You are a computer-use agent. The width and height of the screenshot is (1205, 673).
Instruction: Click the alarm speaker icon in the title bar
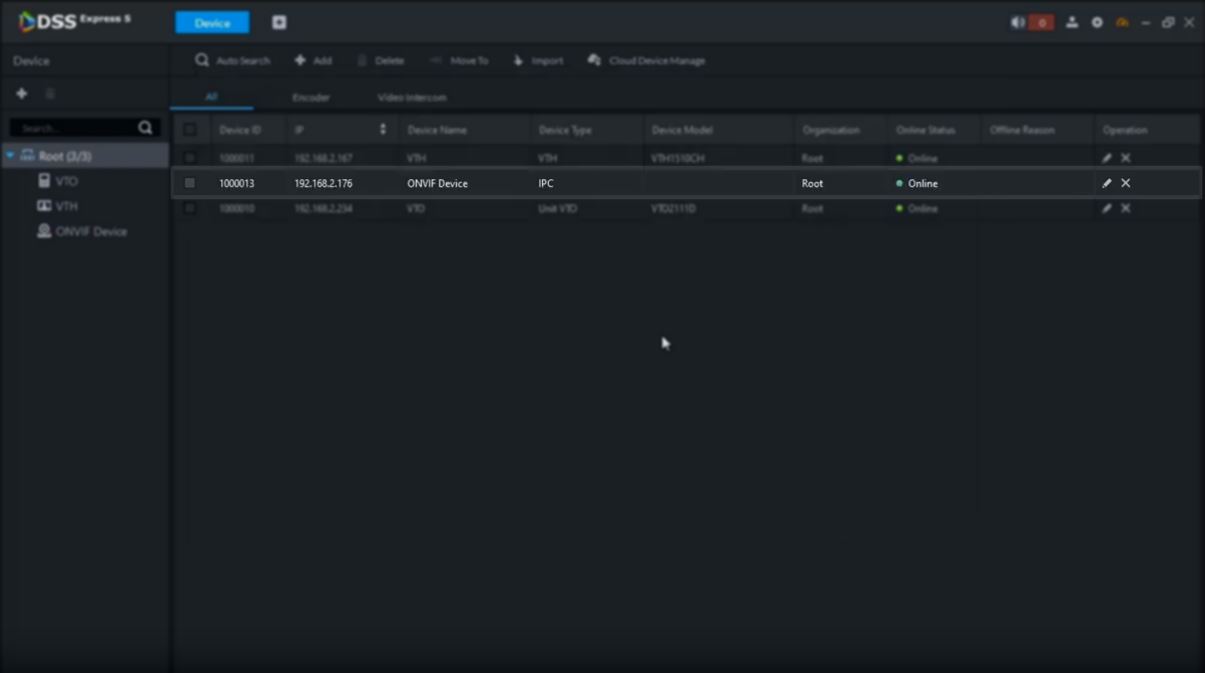click(x=1018, y=22)
